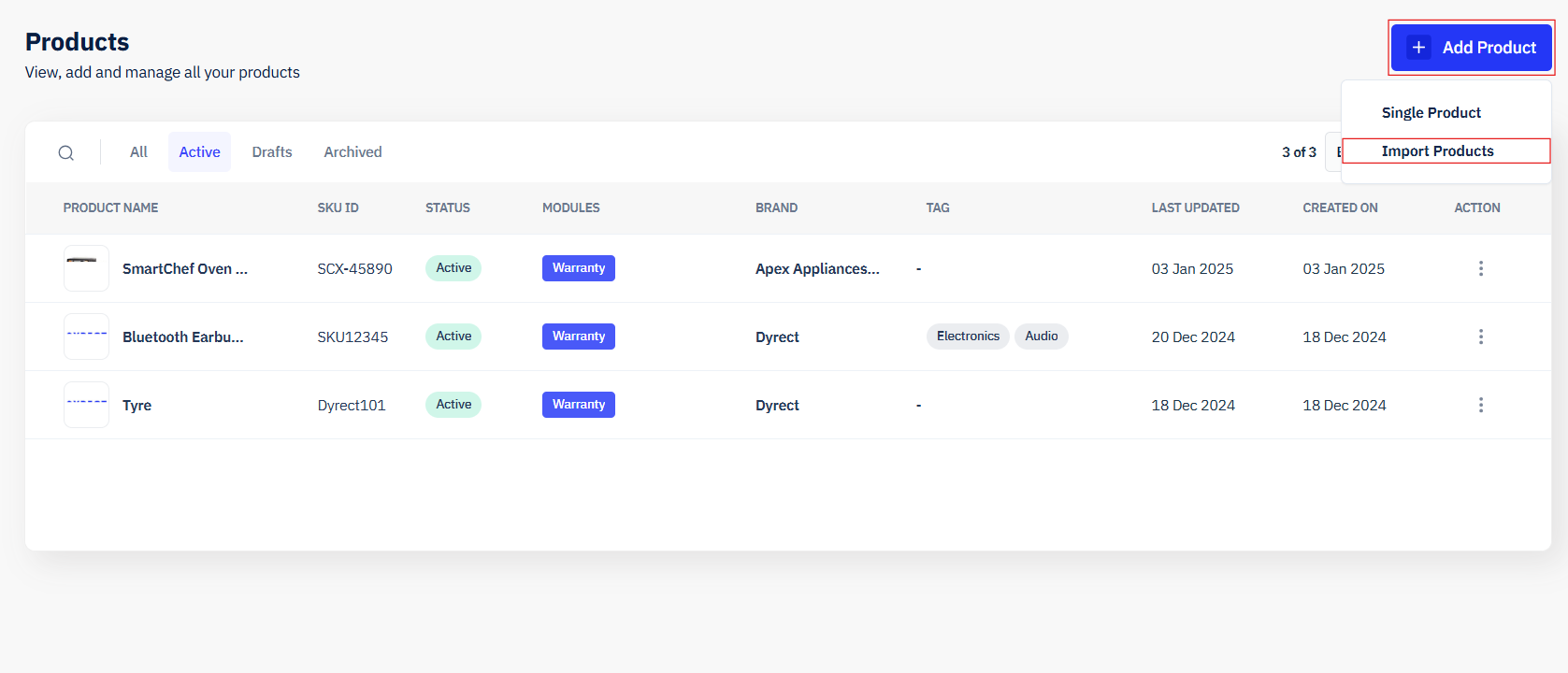Click ACTION column header
Screen dimensions: 1568x673
[x=1477, y=208]
